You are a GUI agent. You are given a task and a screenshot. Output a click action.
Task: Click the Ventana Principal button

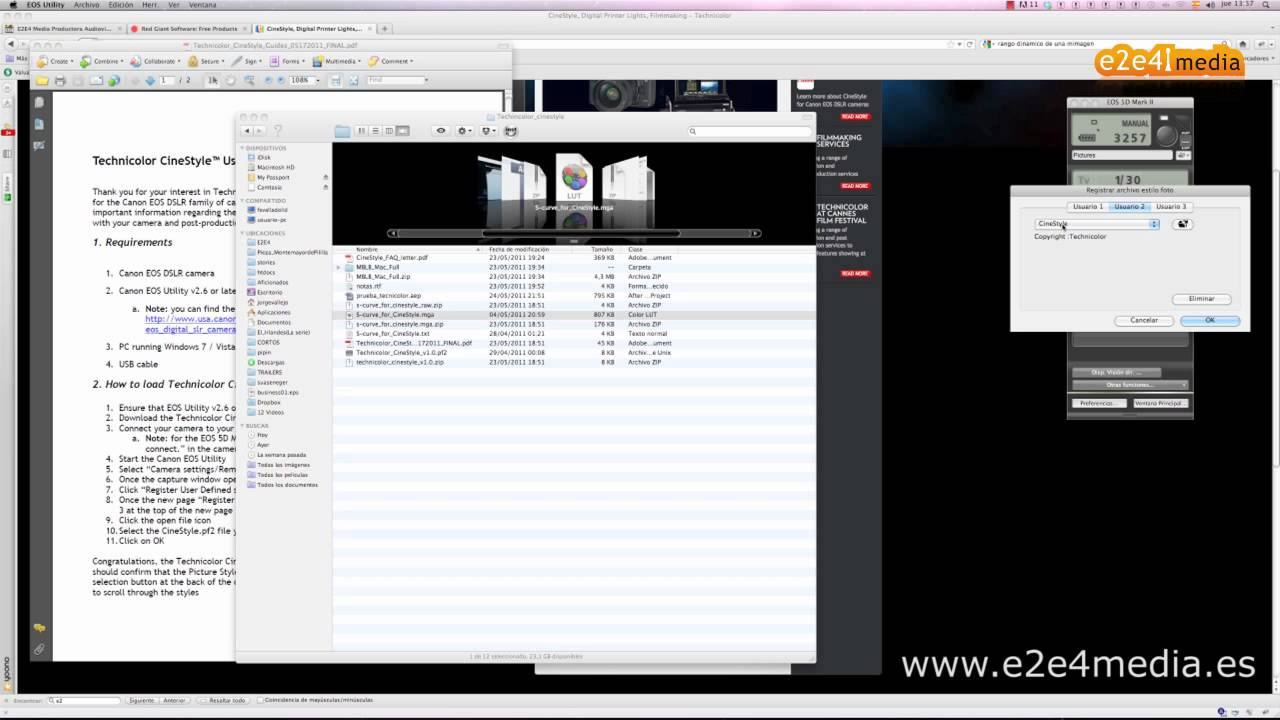pos(1160,403)
